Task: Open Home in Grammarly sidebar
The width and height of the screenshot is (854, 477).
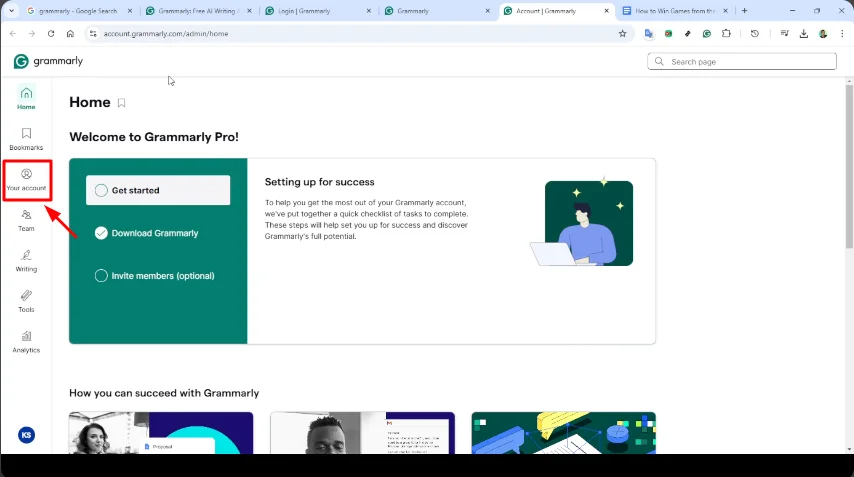Action: click(26, 98)
